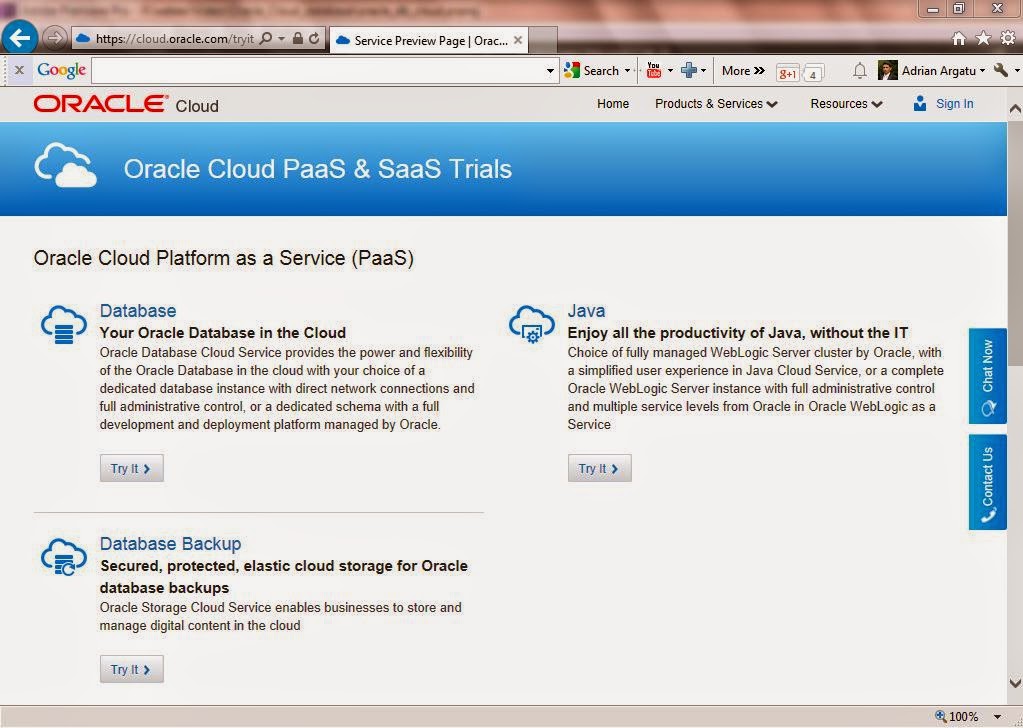The height and width of the screenshot is (728, 1023).
Task: Click 'Oracle Cloud Platform as a Service (PaaS)' heading
Action: click(x=224, y=258)
